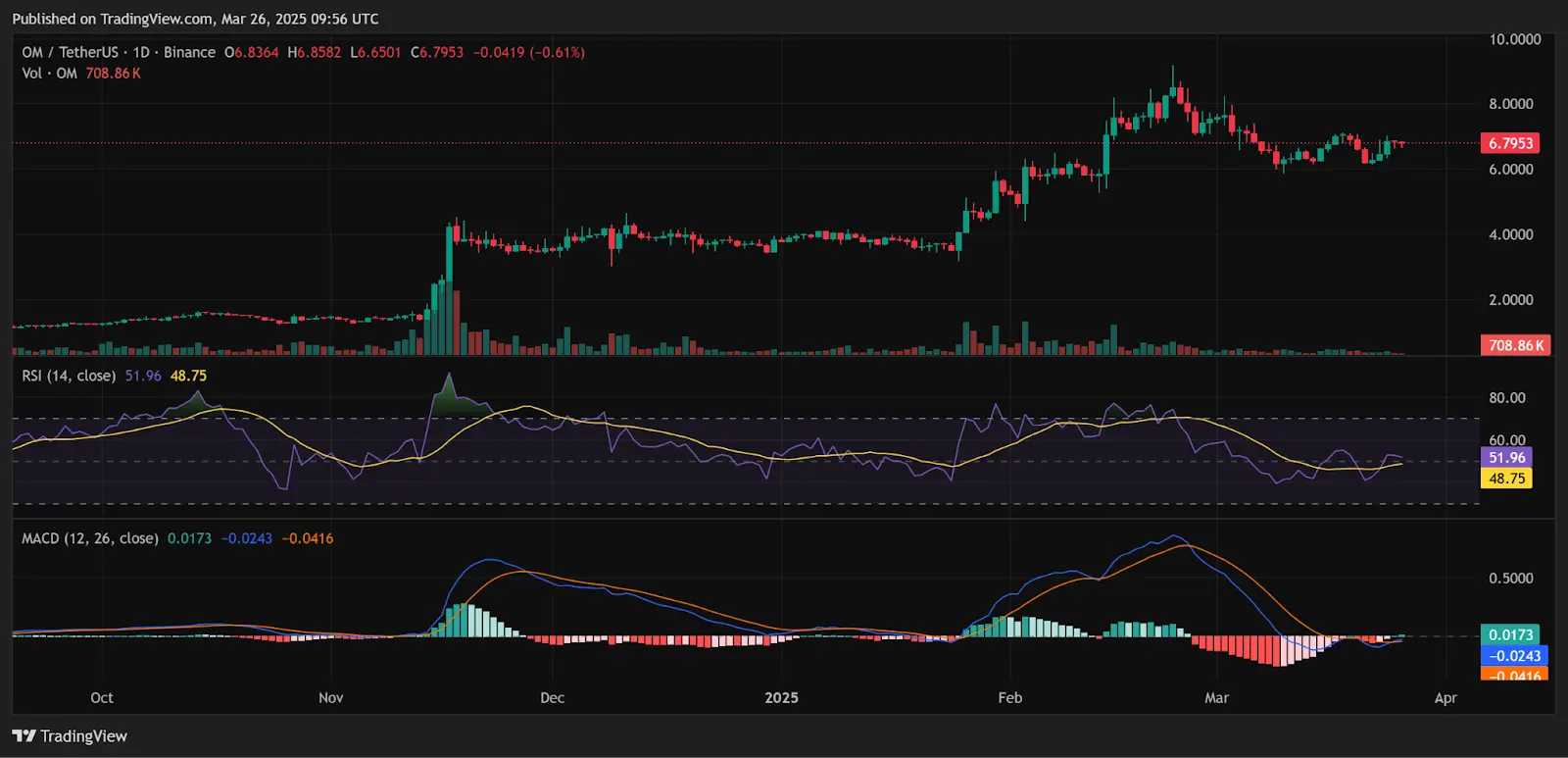
Task: Click the 6.0000 price scale label
Action: pyautogui.click(x=1511, y=170)
